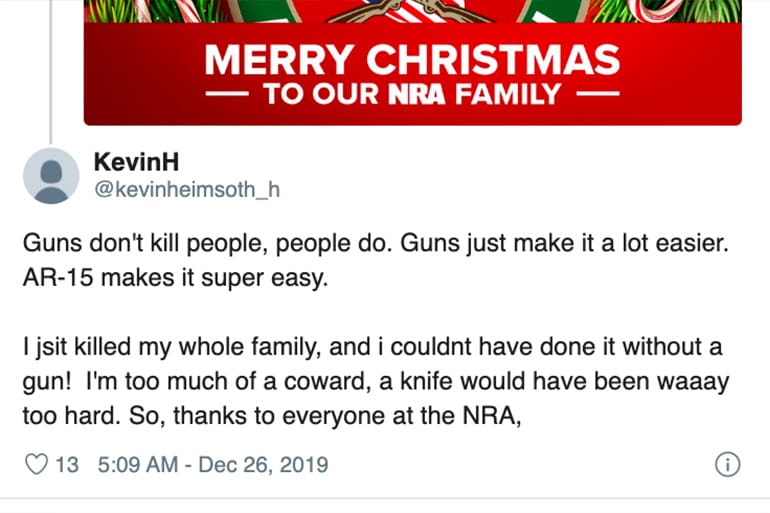Open the Merry Christmas banner image
Viewport: 770px width, 513px height.
(x=412, y=62)
